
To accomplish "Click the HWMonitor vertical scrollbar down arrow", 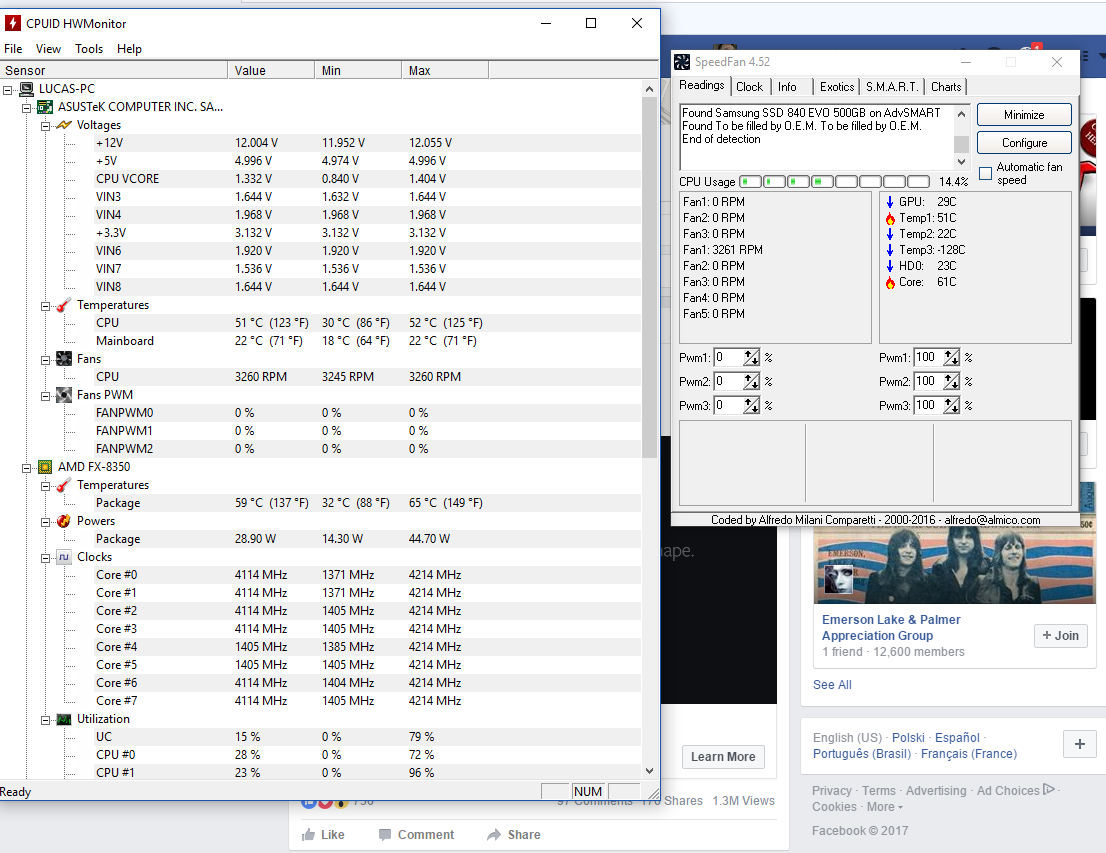I will pos(649,771).
